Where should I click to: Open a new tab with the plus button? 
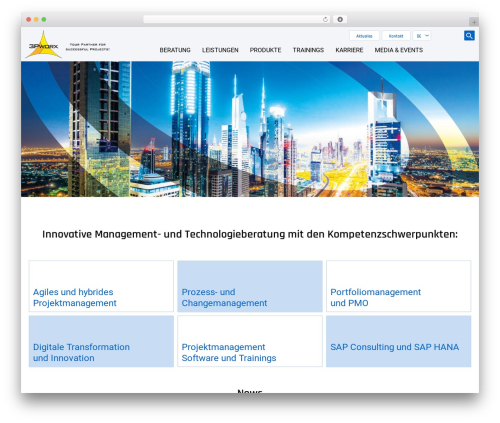(474, 22)
